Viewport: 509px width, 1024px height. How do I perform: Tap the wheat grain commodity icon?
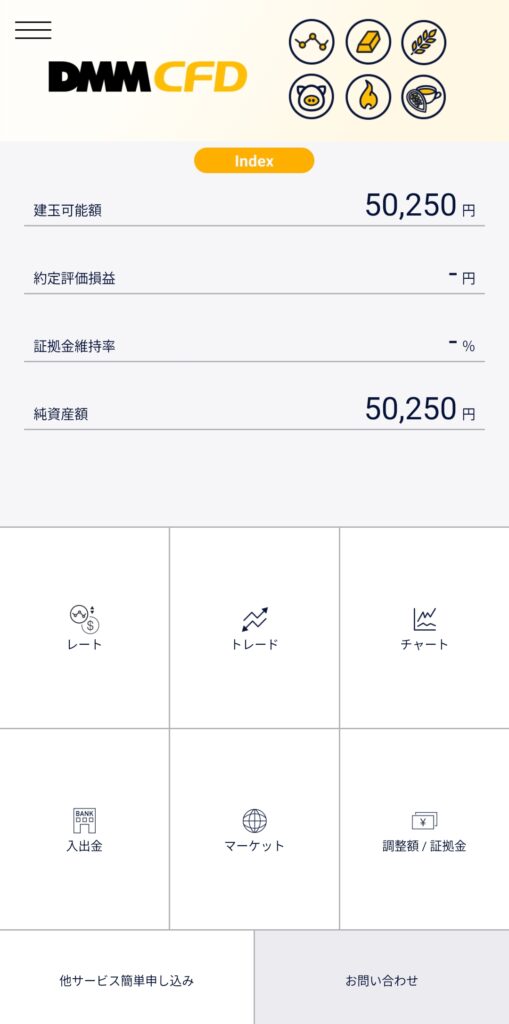(x=423, y=42)
